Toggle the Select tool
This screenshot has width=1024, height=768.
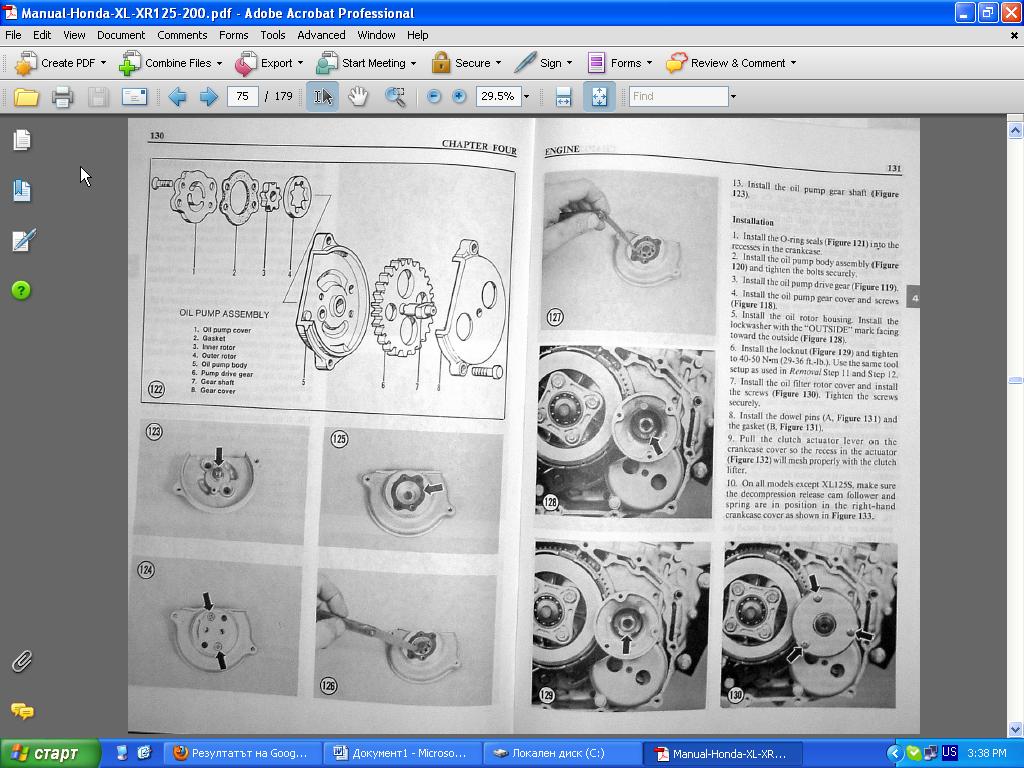[x=322, y=97]
